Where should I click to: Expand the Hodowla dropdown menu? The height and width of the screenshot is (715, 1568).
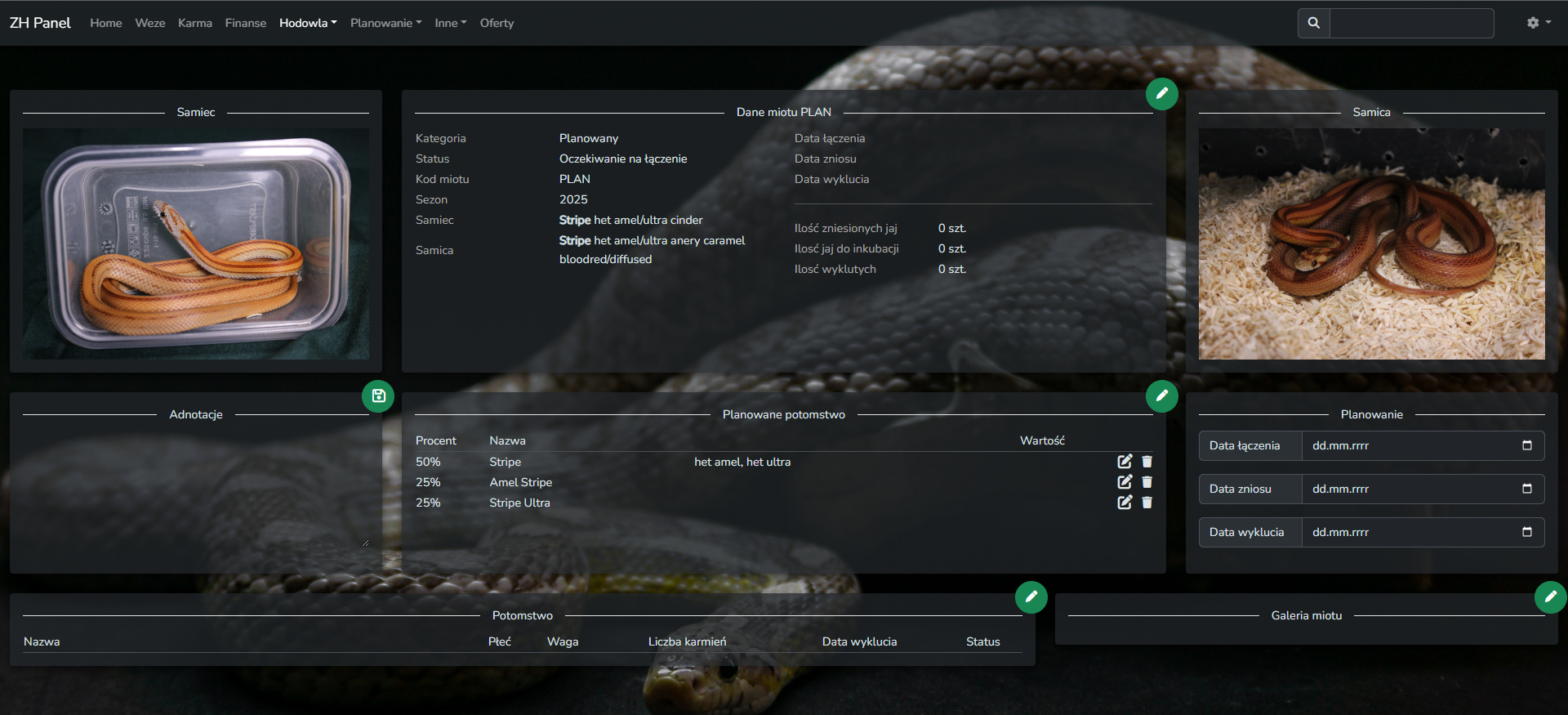(308, 23)
